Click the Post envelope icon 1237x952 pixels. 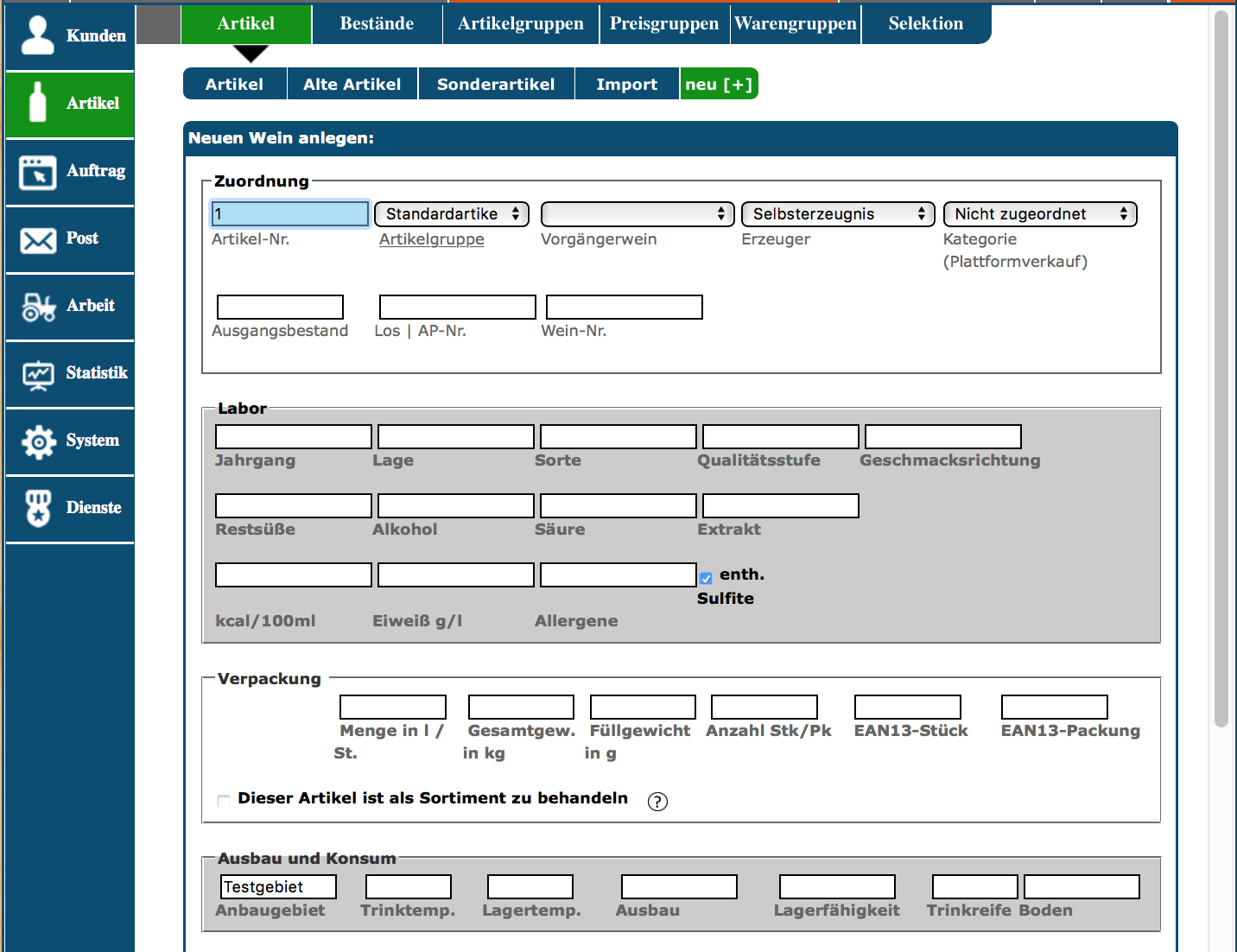pyautogui.click(x=37, y=239)
